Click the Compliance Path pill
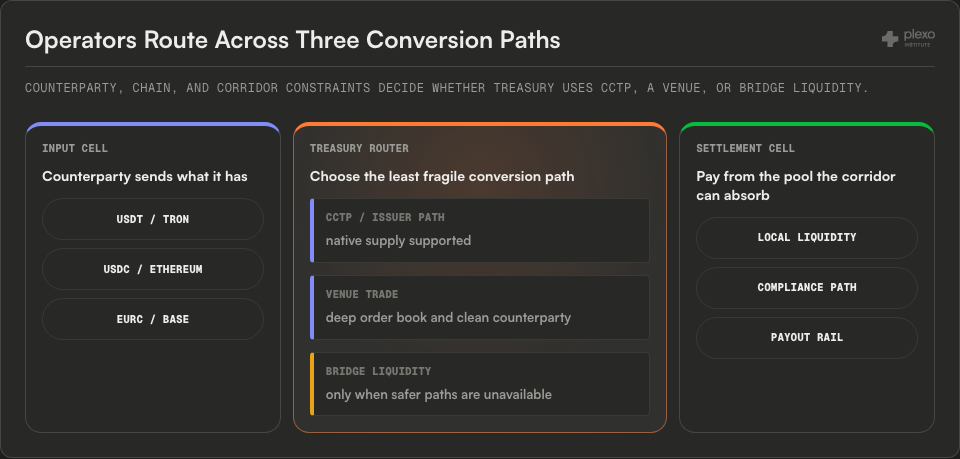The width and height of the screenshot is (960, 459). pyautogui.click(x=807, y=288)
